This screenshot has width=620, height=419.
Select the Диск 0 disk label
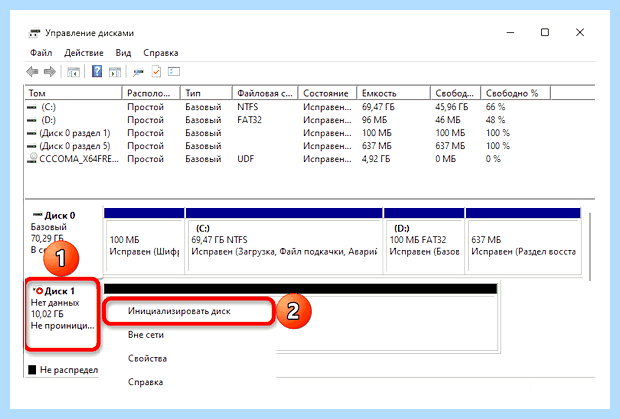coord(59,216)
